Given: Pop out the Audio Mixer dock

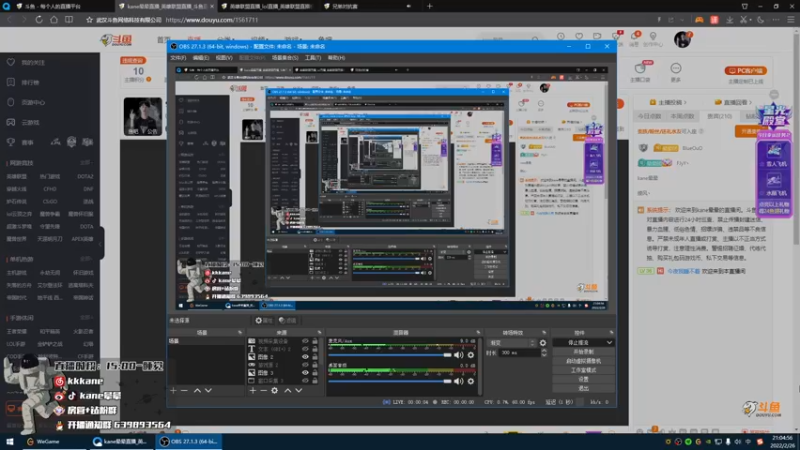Looking at the screenshot, I should [x=478, y=333].
